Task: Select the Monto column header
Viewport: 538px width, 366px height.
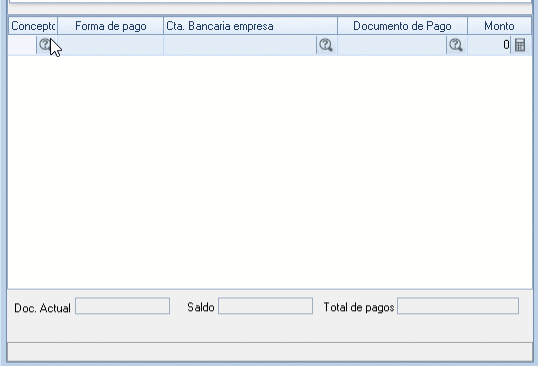Action: coord(499,26)
